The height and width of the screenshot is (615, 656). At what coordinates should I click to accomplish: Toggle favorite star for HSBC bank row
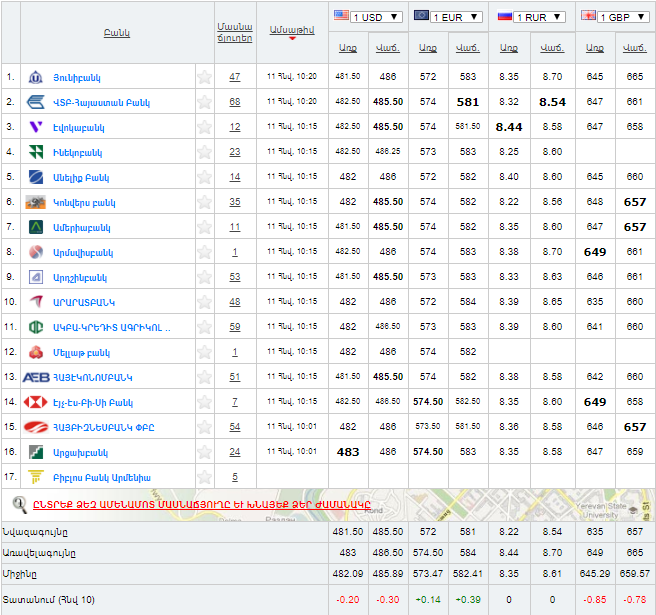(205, 402)
